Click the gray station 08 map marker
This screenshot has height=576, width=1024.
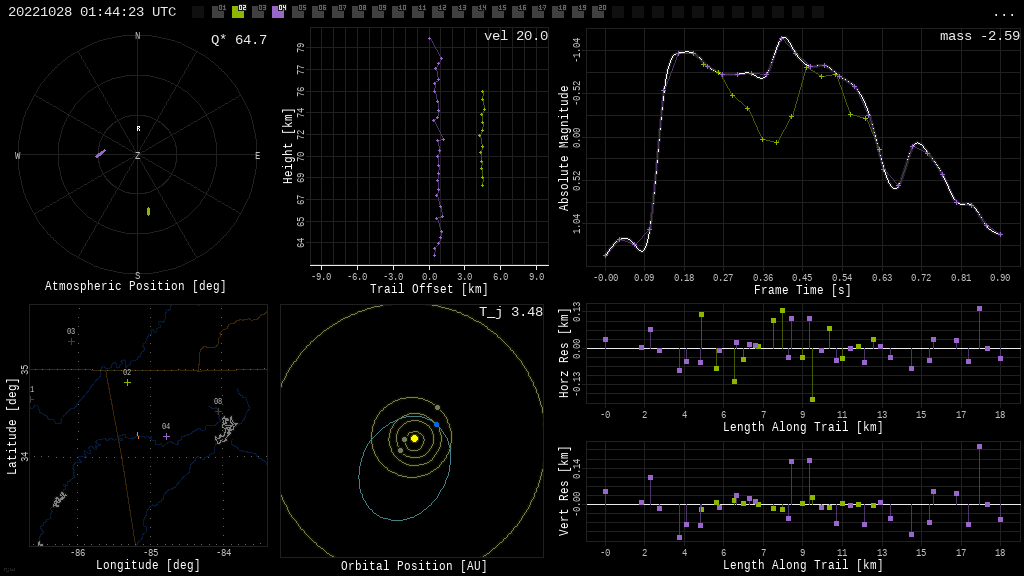[218, 411]
